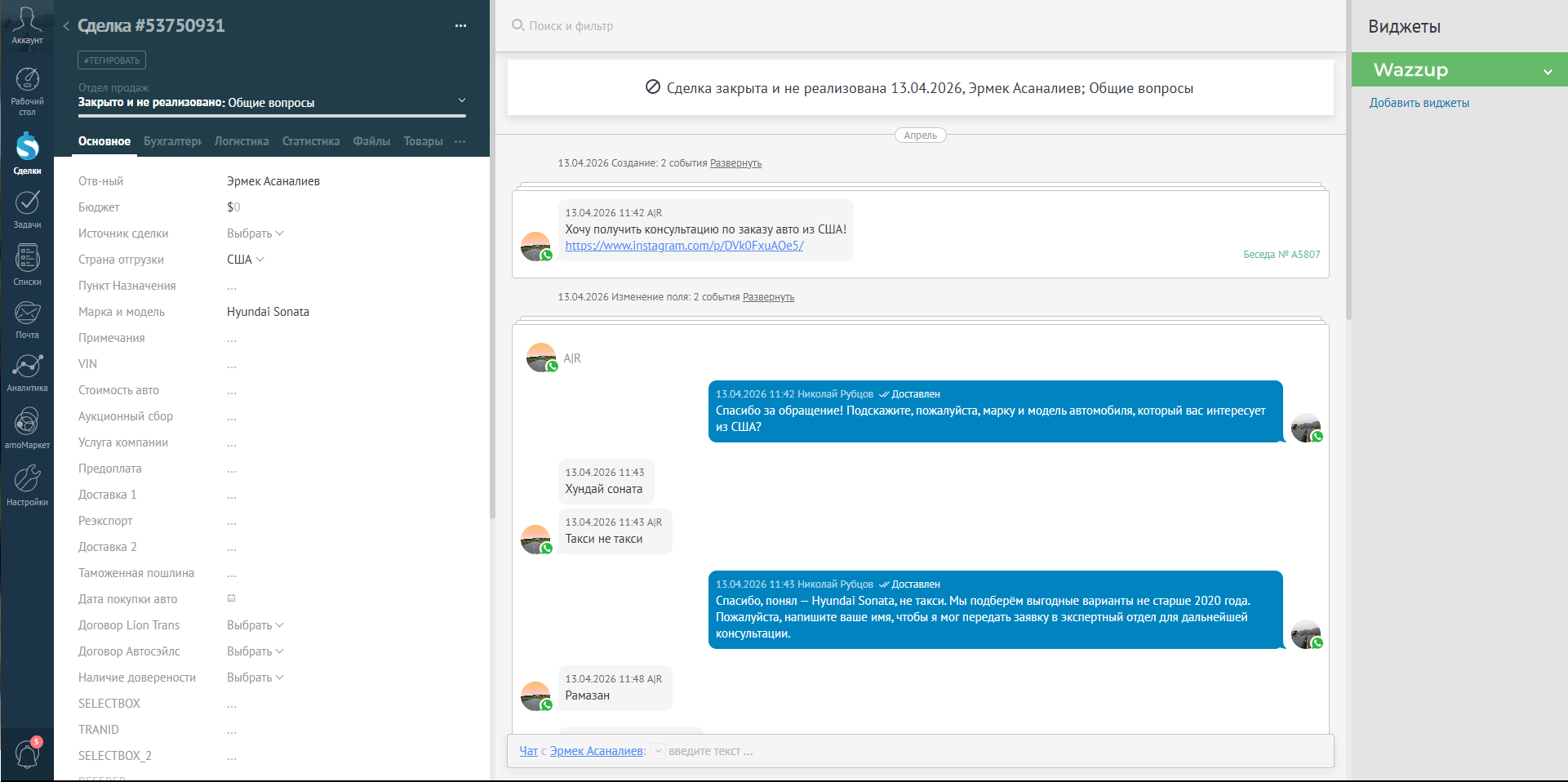Open chat recipient dropdown in message box
This screenshot has height=782, width=1568.
(x=659, y=751)
